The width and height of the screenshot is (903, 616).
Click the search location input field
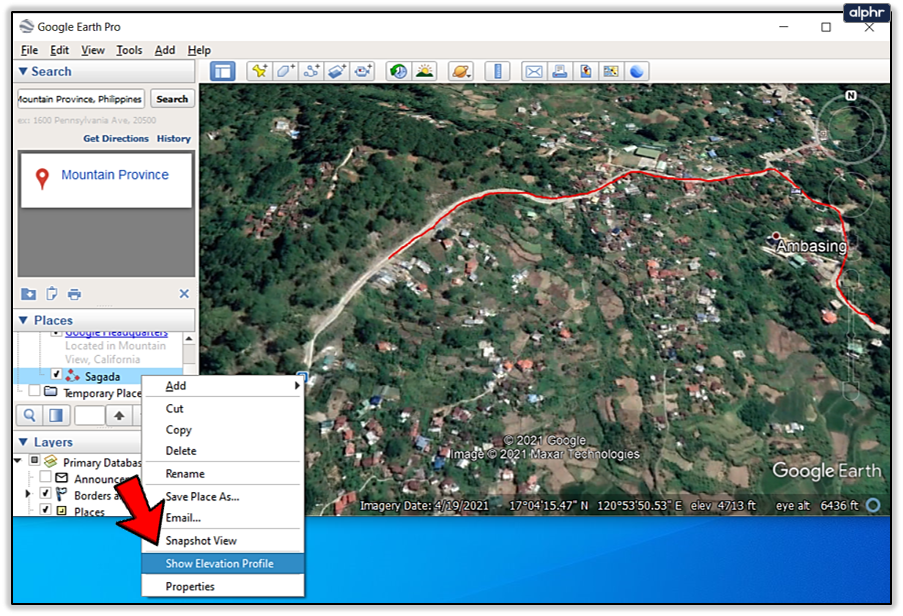[x=81, y=99]
